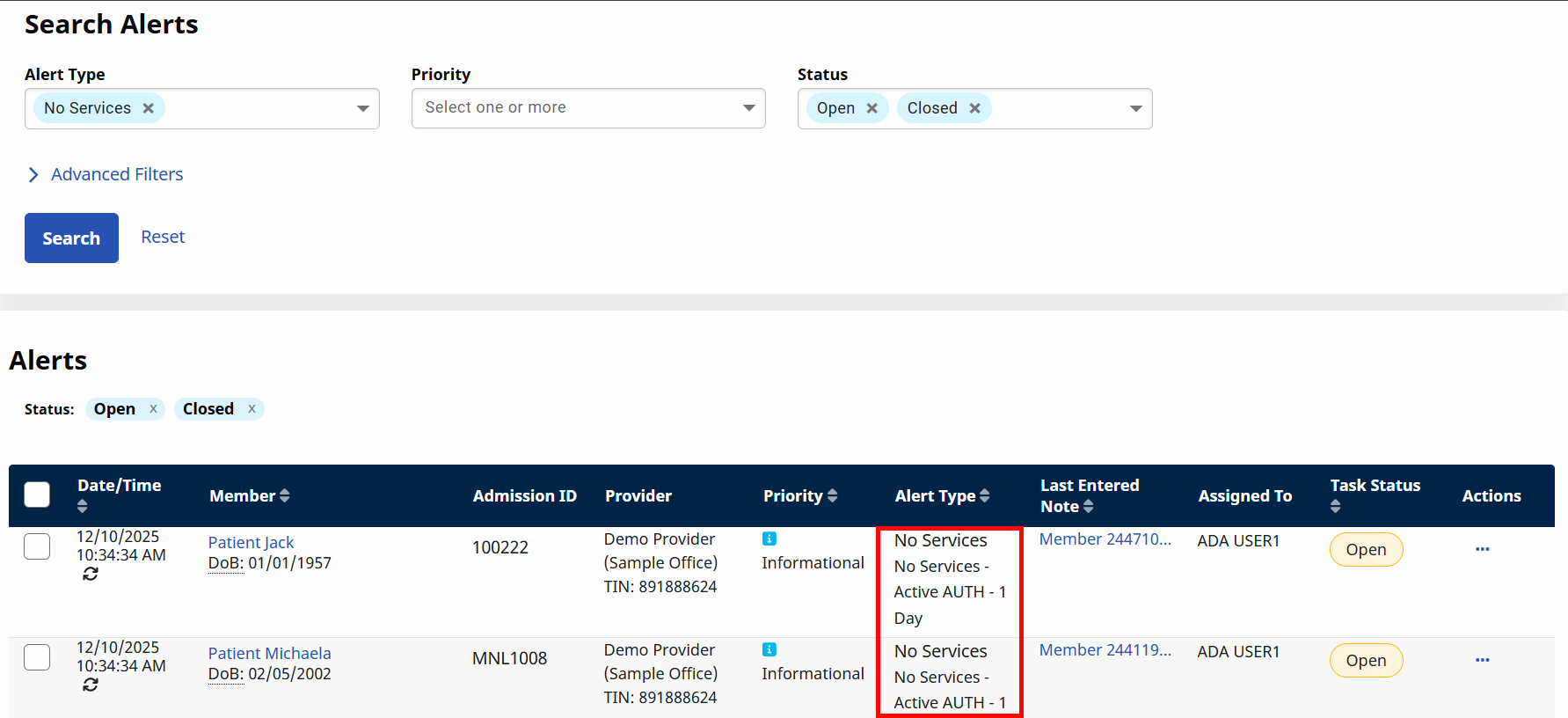The height and width of the screenshot is (718, 1568).
Task: Sort alerts by the Alert Type column
Action: 984,496
